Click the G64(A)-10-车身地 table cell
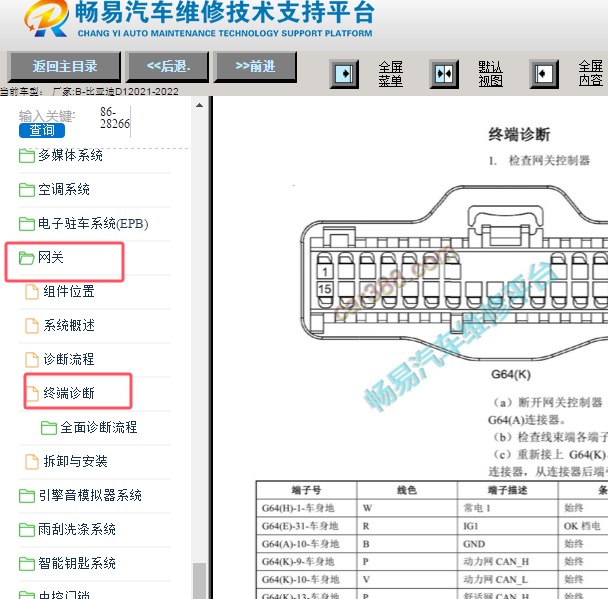608x599 pixels. [x=306, y=544]
